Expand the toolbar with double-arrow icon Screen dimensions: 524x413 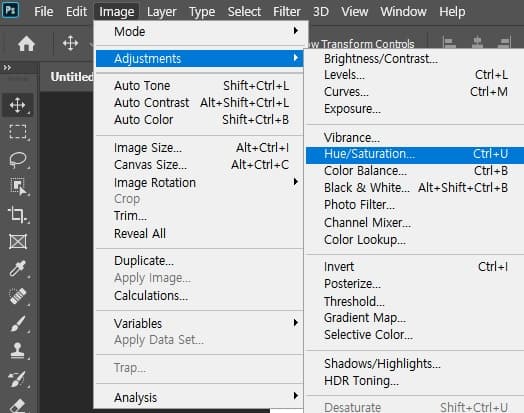[x=7, y=68]
